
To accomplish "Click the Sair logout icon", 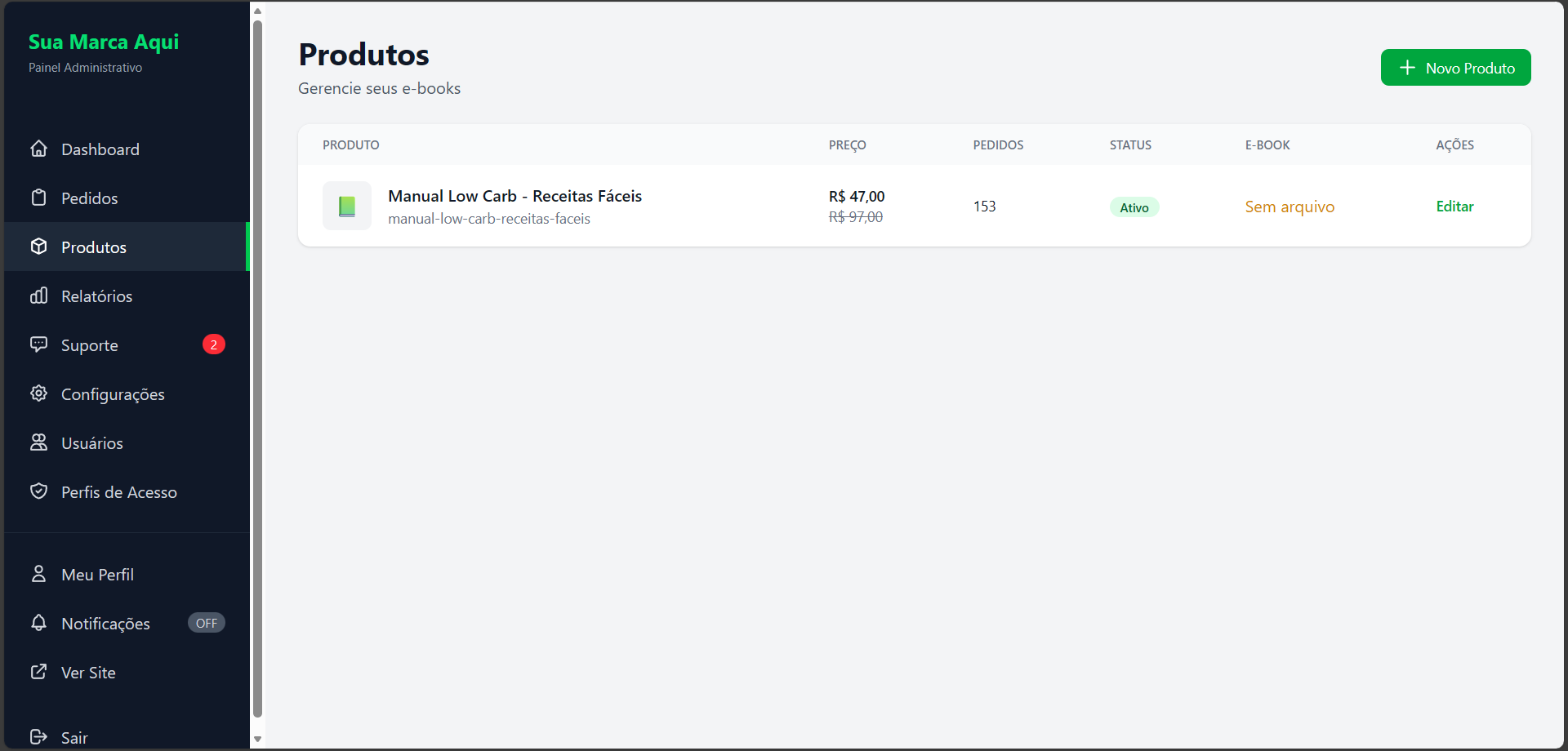I will point(38,737).
